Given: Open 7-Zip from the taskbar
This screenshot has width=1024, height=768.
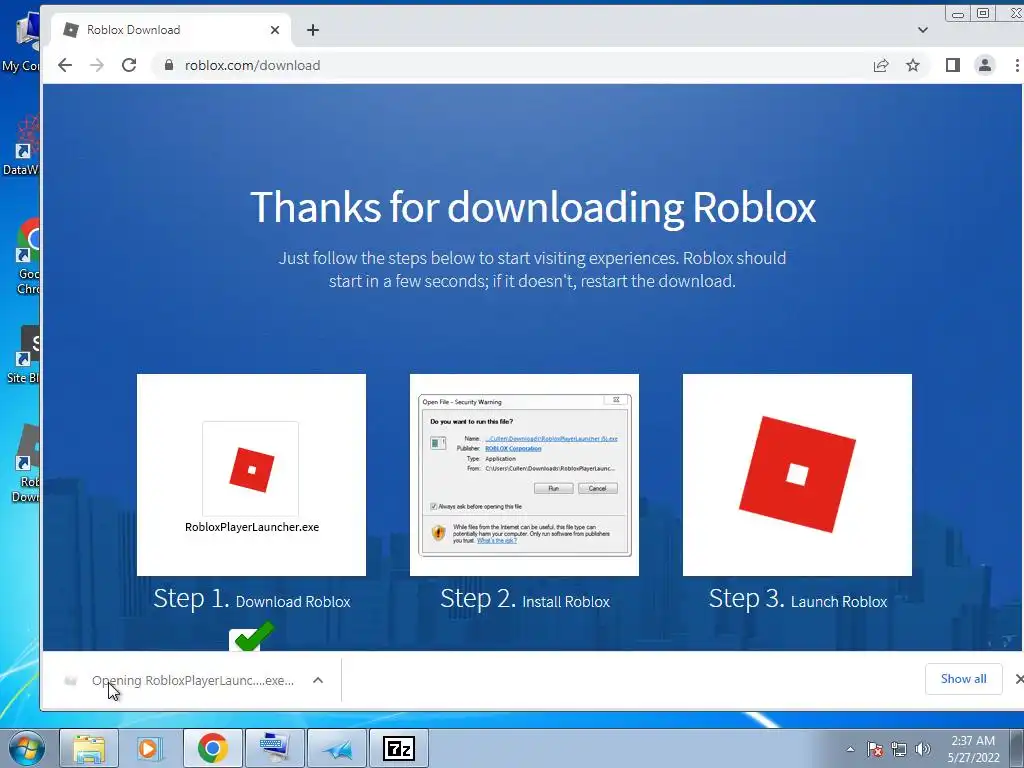Looking at the screenshot, I should click(x=399, y=748).
